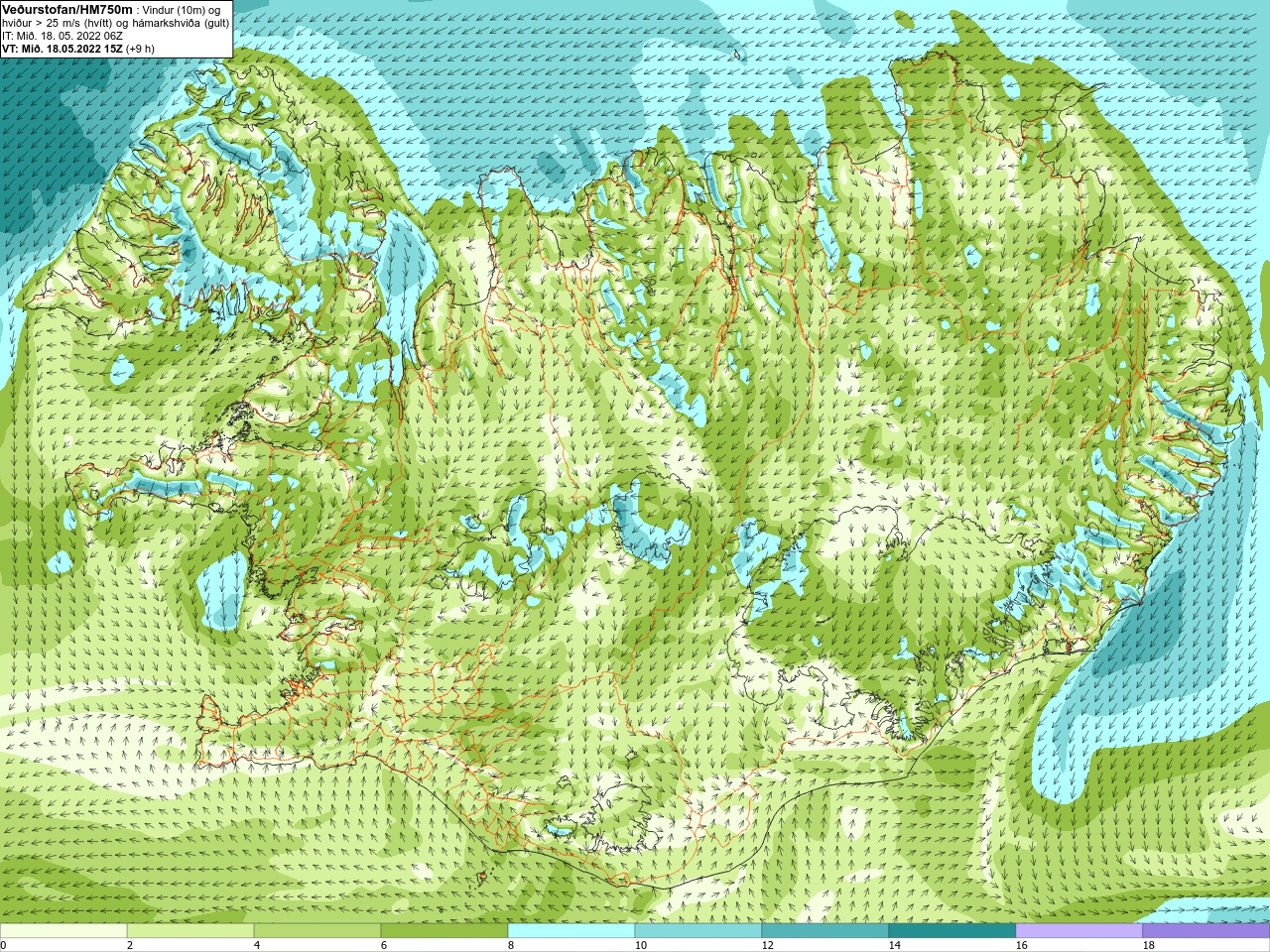Click the legend scale label '6'
Viewport: 1270px width, 952px height.
tap(384, 945)
